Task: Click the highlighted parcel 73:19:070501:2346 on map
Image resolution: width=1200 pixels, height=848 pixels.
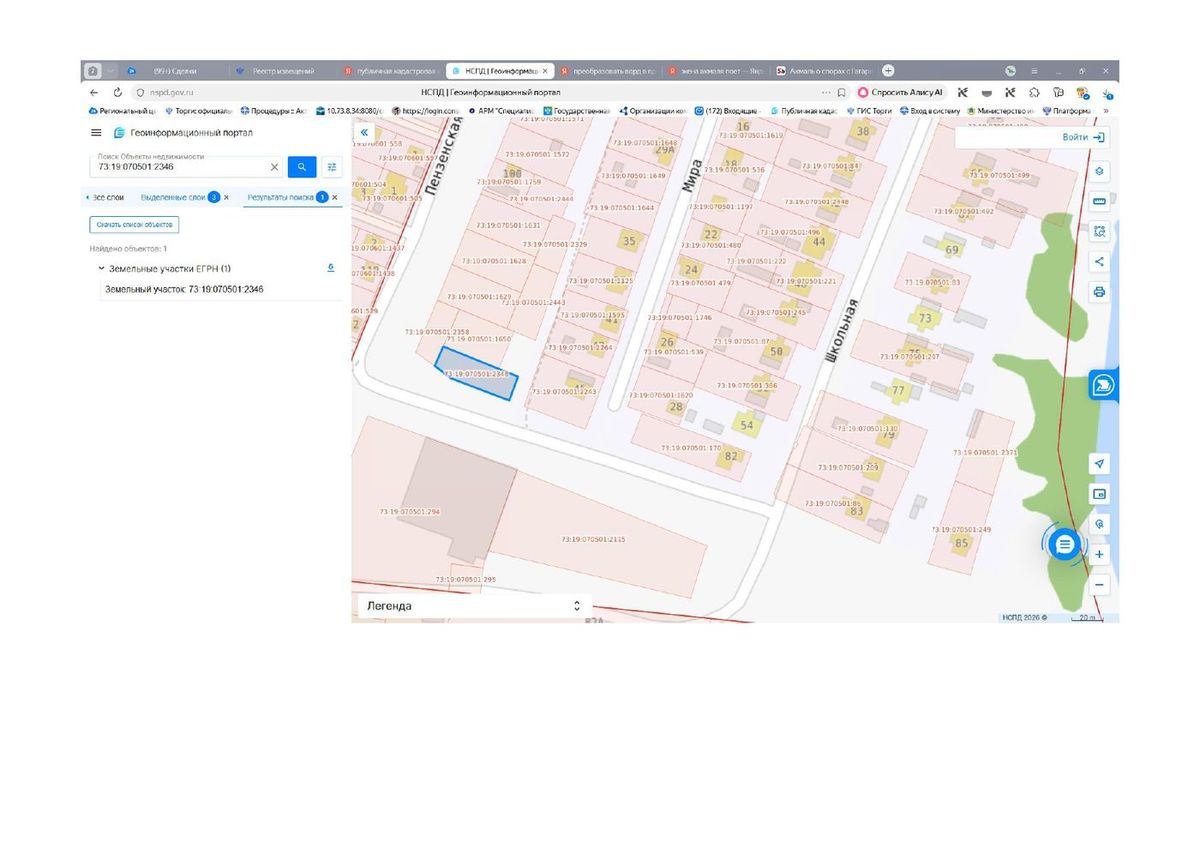Action: [477, 373]
